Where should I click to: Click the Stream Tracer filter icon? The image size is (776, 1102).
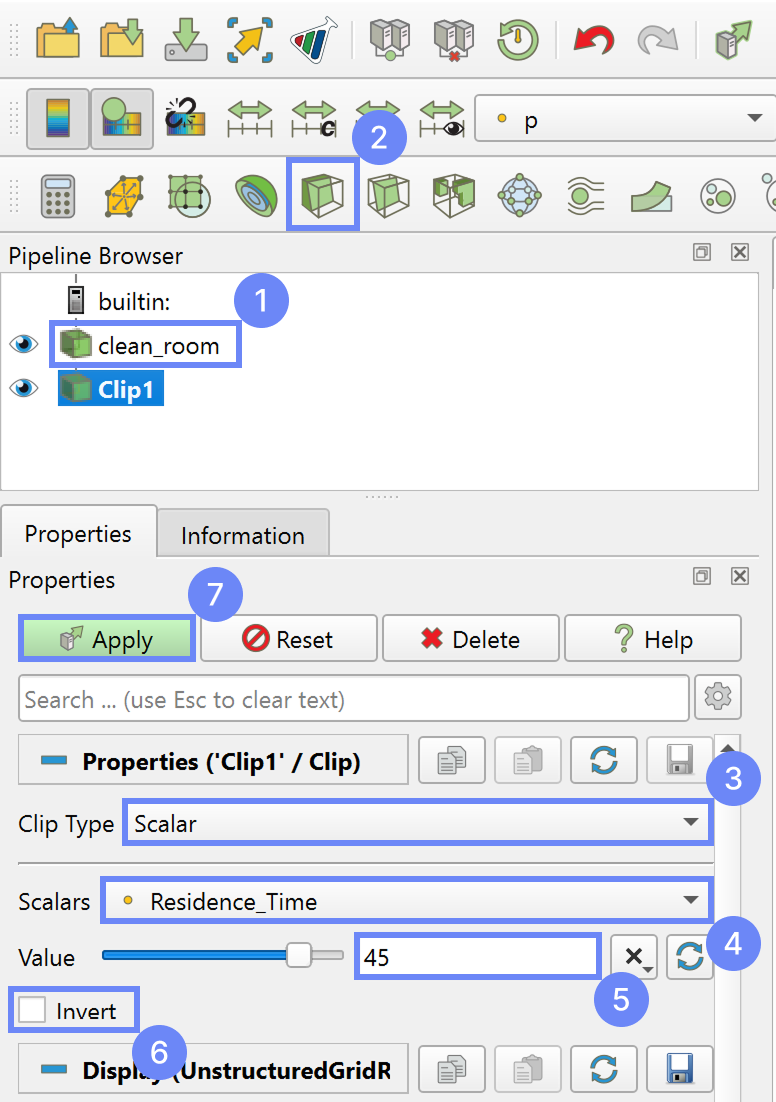point(579,195)
